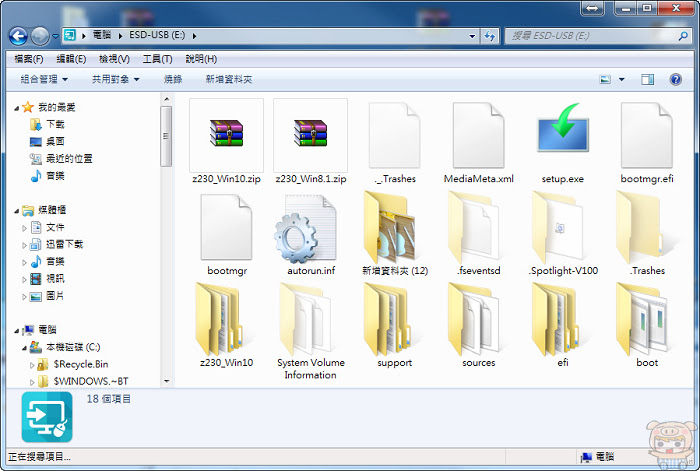Select the bootmgr.efi file icon
The image size is (700, 471).
[647, 135]
